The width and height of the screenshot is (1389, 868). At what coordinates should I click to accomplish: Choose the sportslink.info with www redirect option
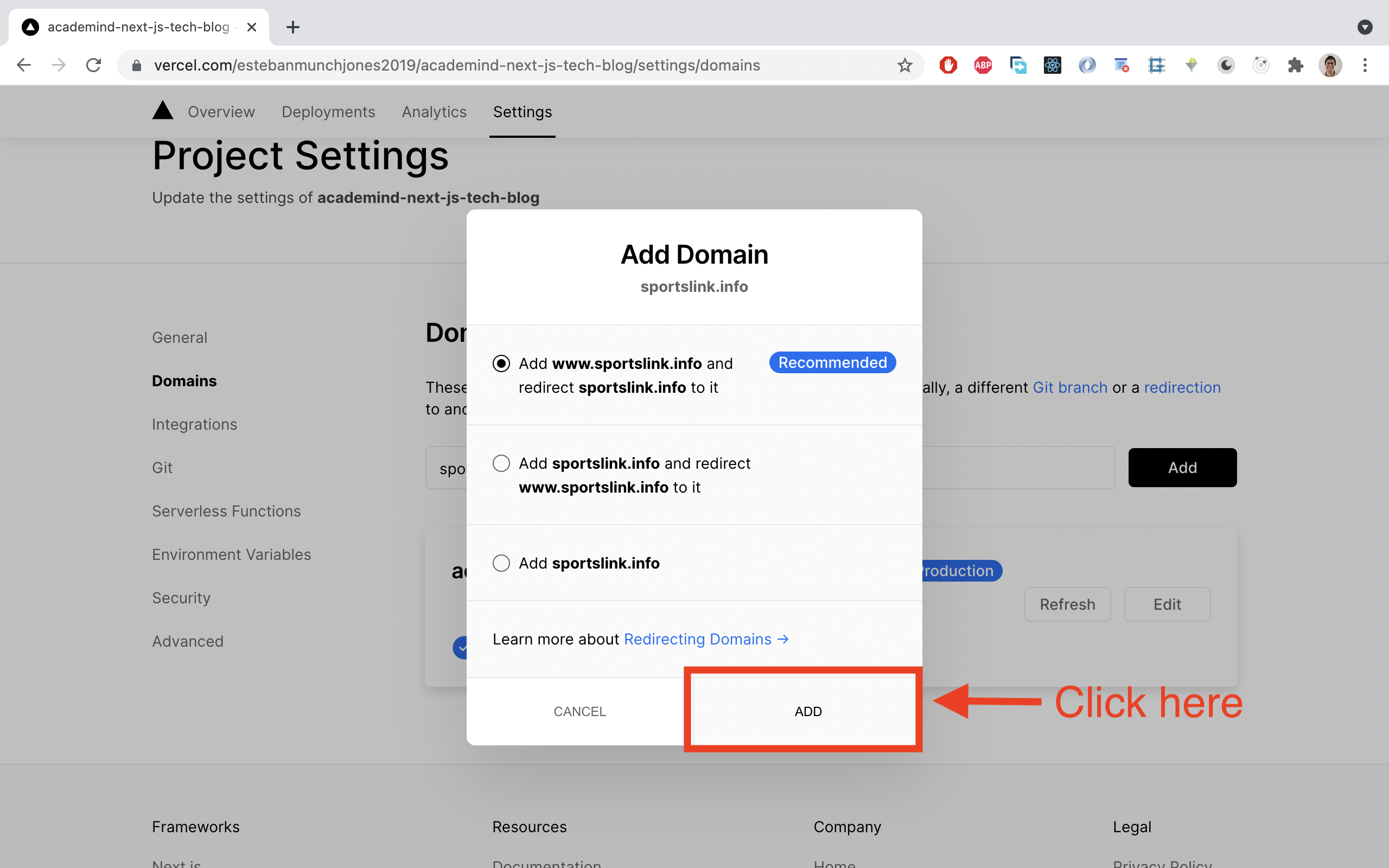click(501, 463)
